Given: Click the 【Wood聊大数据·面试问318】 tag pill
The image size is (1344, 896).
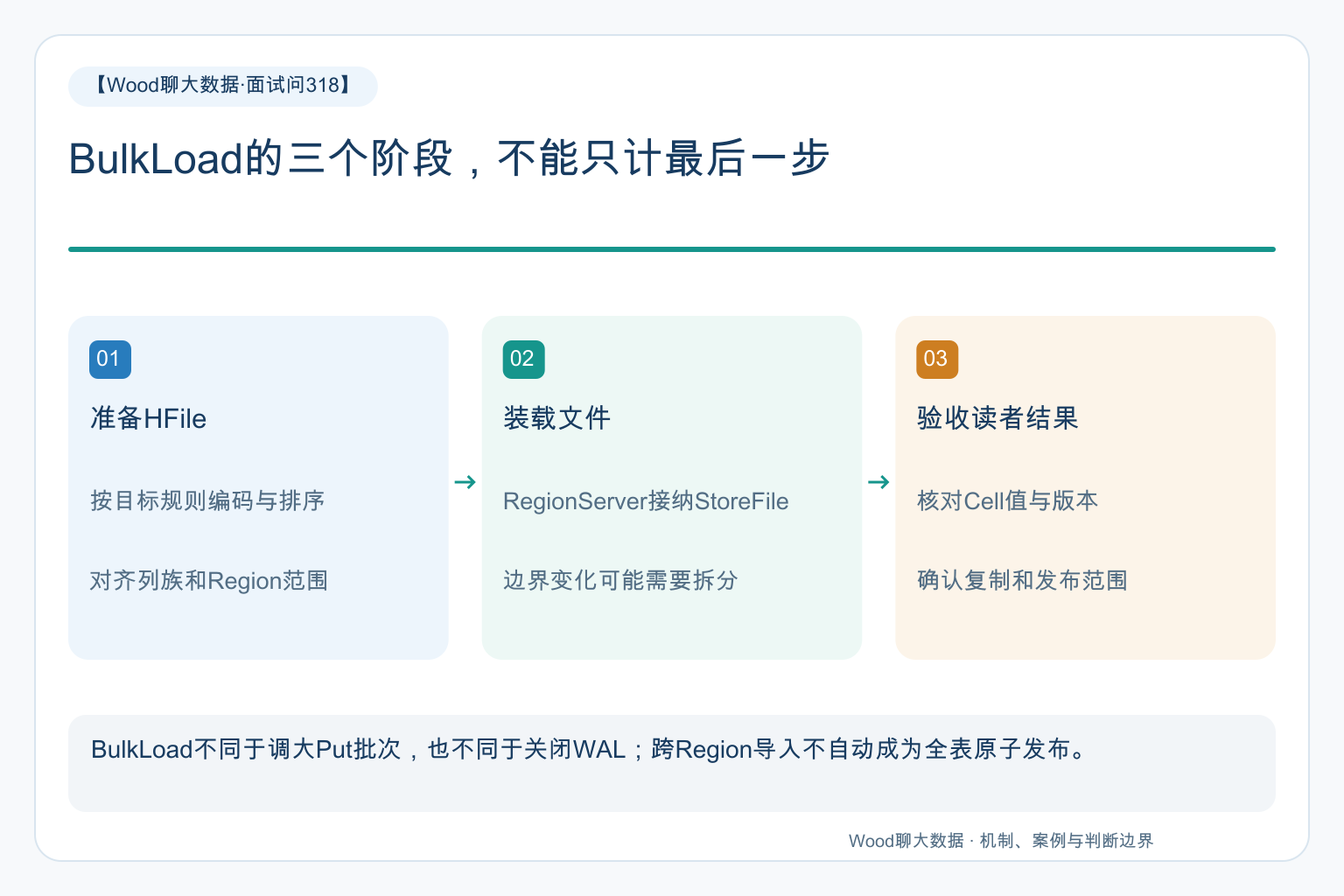Looking at the screenshot, I should click(x=223, y=86).
